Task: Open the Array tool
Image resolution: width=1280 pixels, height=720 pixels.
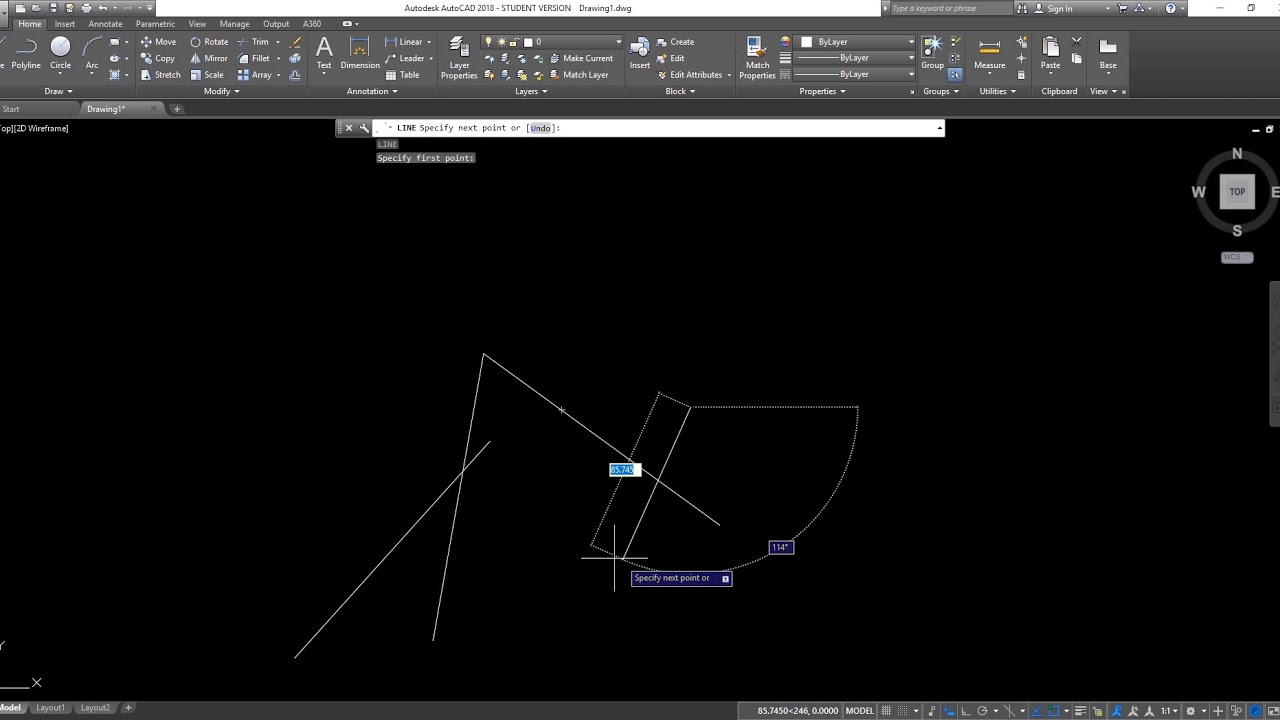Action: pos(255,75)
